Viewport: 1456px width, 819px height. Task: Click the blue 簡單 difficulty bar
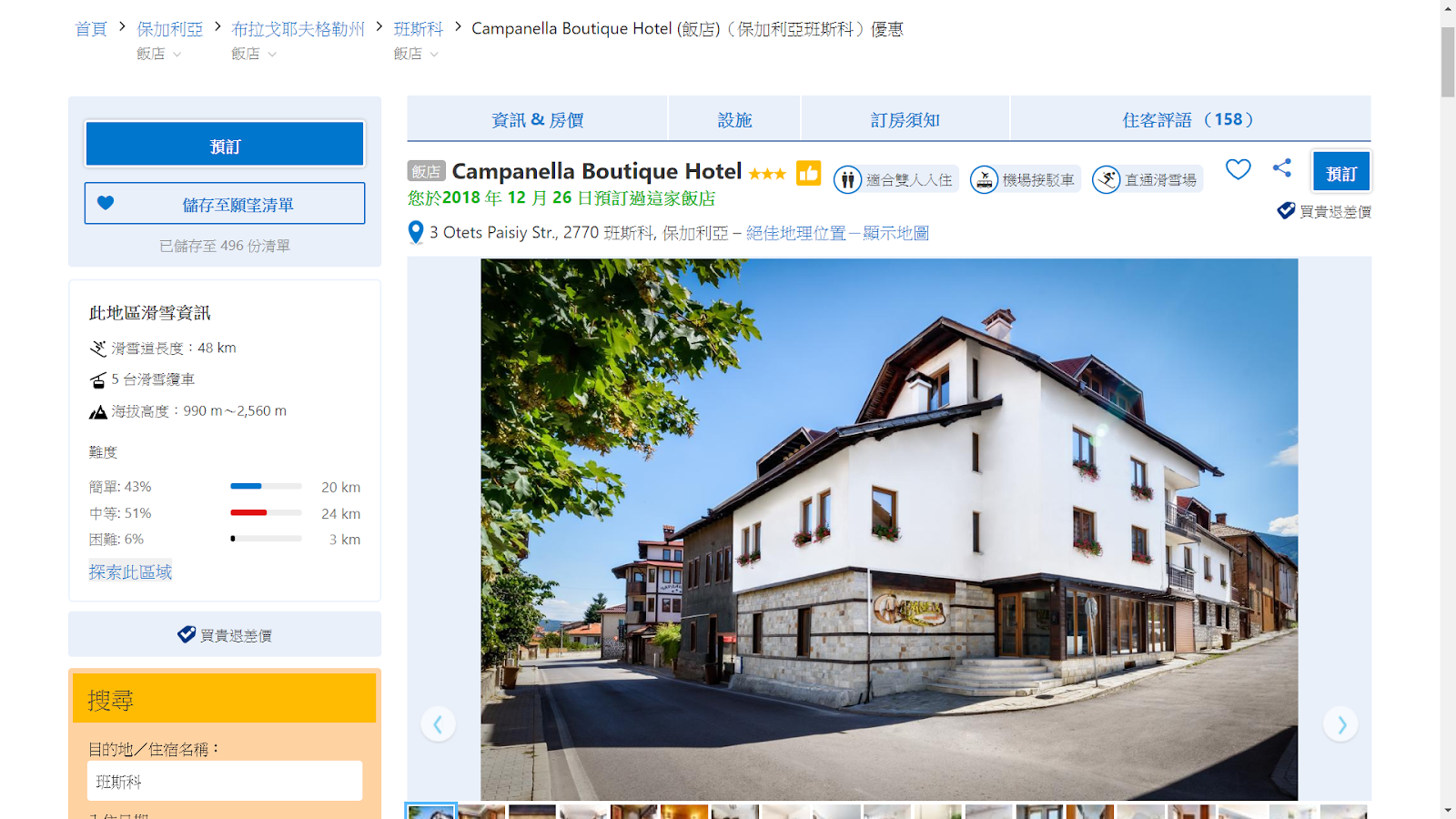point(246,487)
